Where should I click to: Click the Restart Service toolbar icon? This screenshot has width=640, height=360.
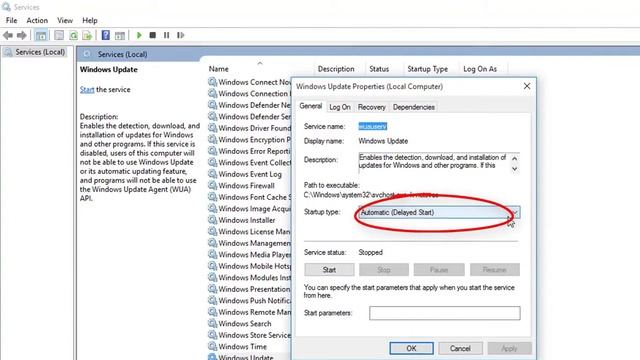coord(180,36)
